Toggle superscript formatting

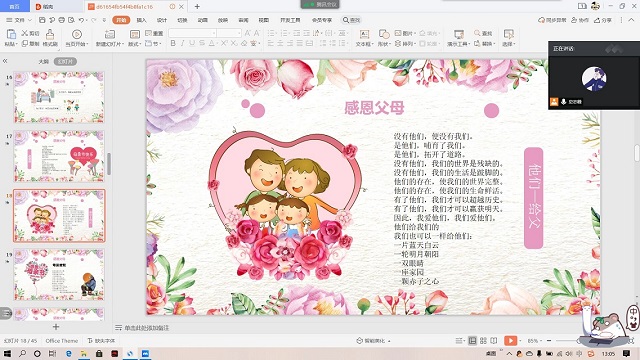pos(224,43)
